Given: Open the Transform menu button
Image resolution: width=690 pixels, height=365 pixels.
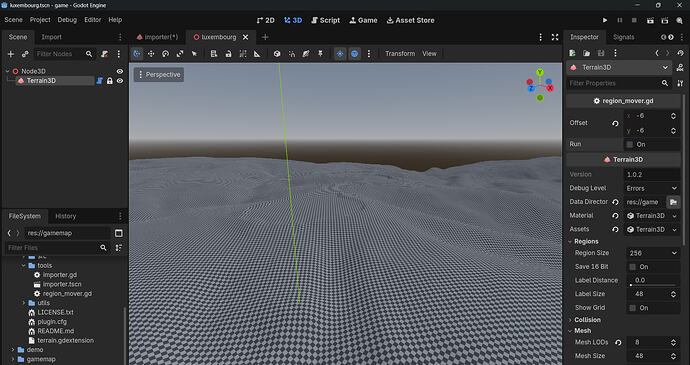Looking at the screenshot, I should click(x=400, y=54).
